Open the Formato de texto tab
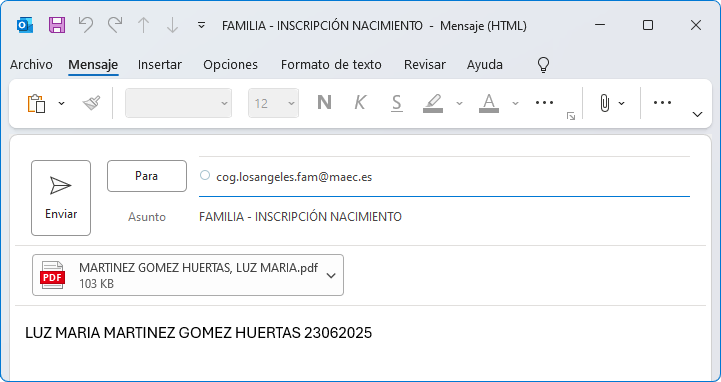The image size is (721, 382). tap(331, 65)
